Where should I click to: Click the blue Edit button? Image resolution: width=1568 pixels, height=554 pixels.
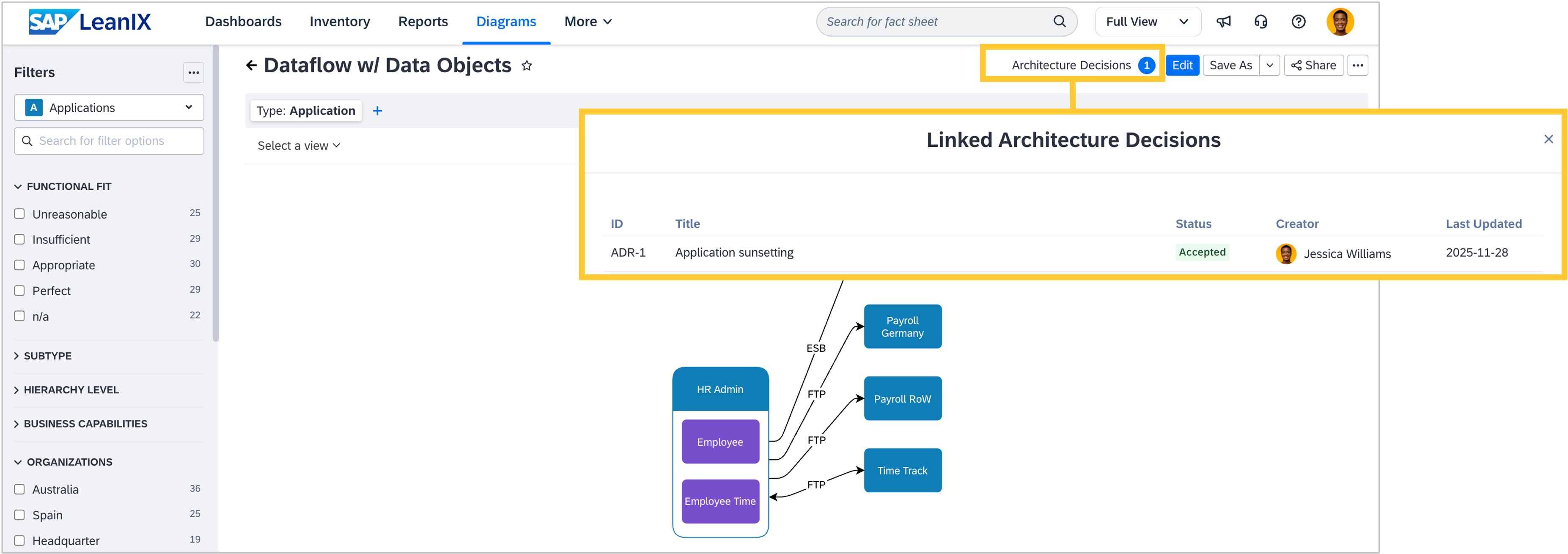(1182, 65)
